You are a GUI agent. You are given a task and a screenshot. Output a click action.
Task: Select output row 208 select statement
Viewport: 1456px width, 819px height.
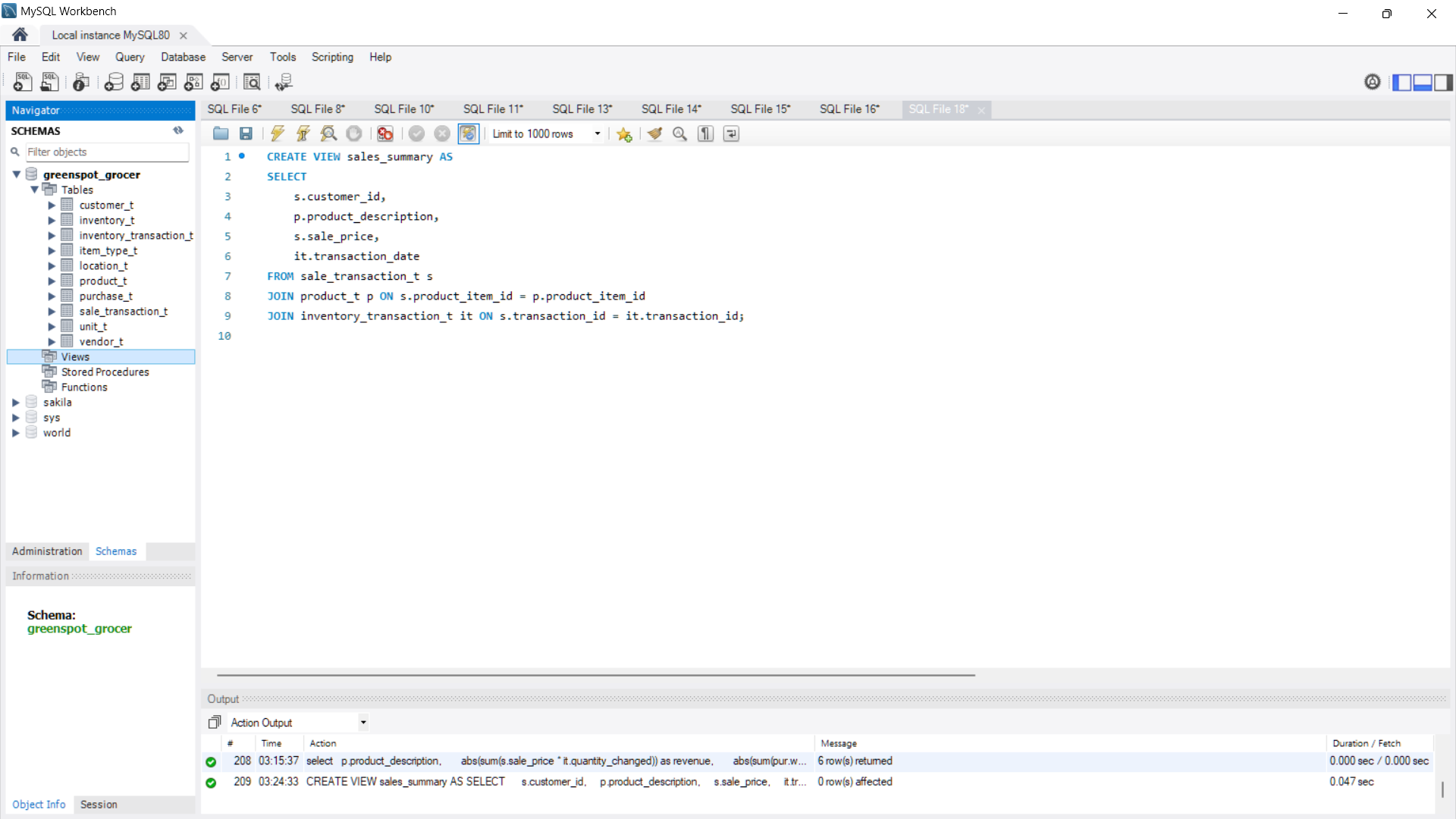817,761
